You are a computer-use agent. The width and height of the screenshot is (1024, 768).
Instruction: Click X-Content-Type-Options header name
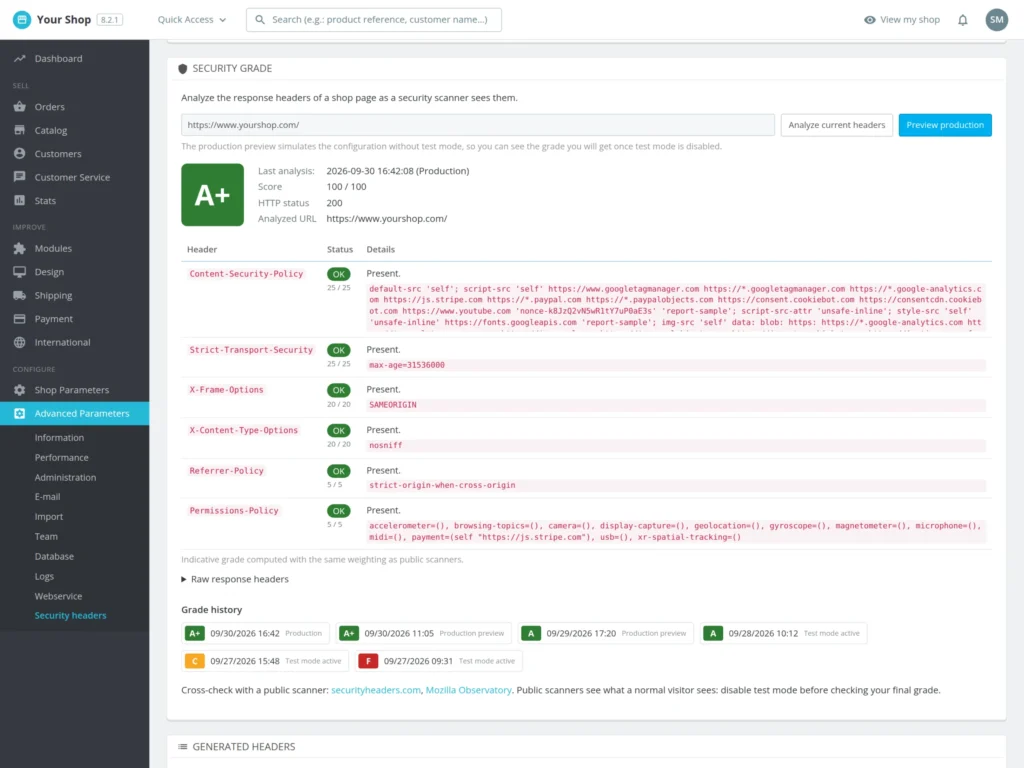[243, 430]
